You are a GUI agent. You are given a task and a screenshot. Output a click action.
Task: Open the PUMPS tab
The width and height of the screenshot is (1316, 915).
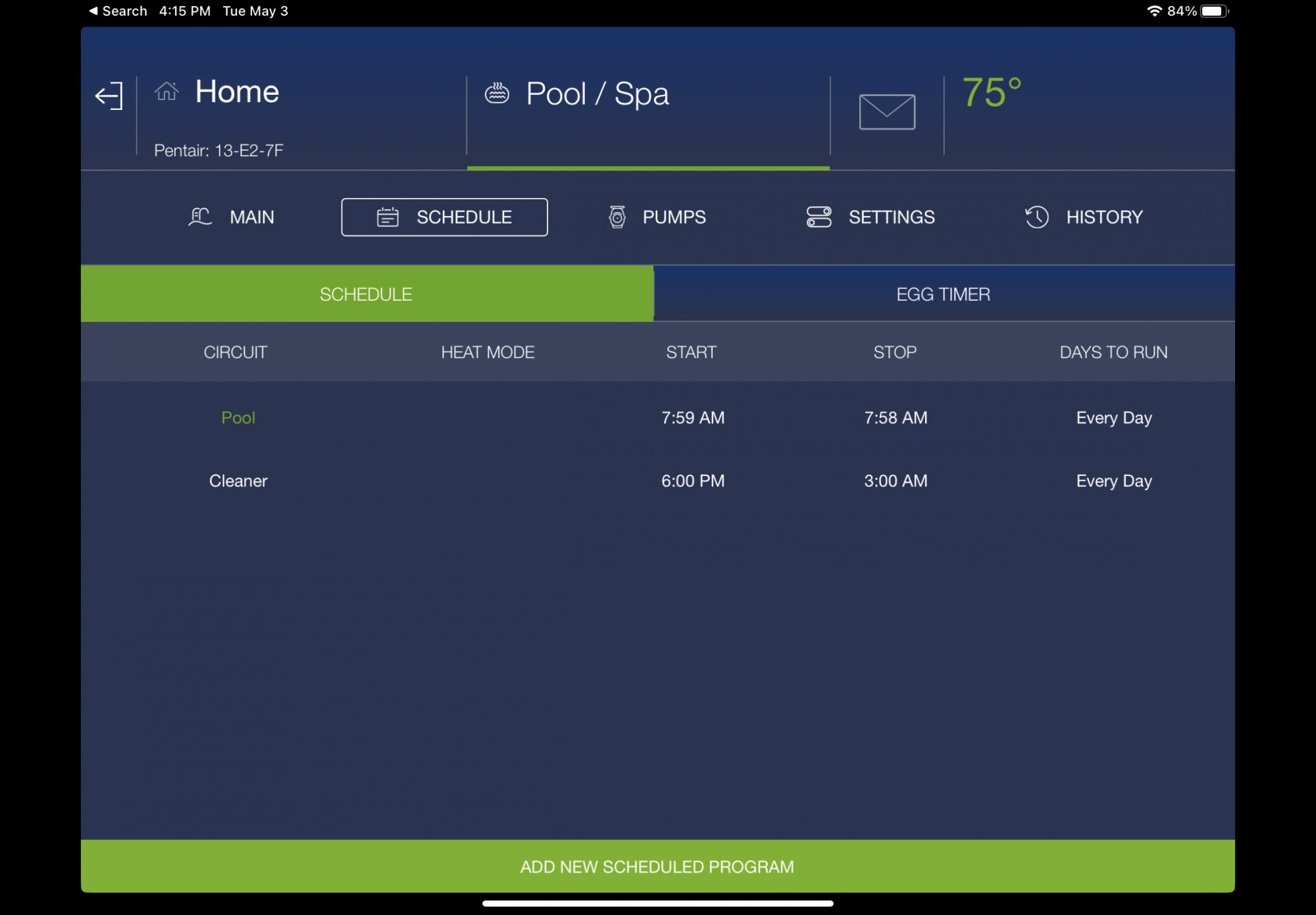click(656, 217)
